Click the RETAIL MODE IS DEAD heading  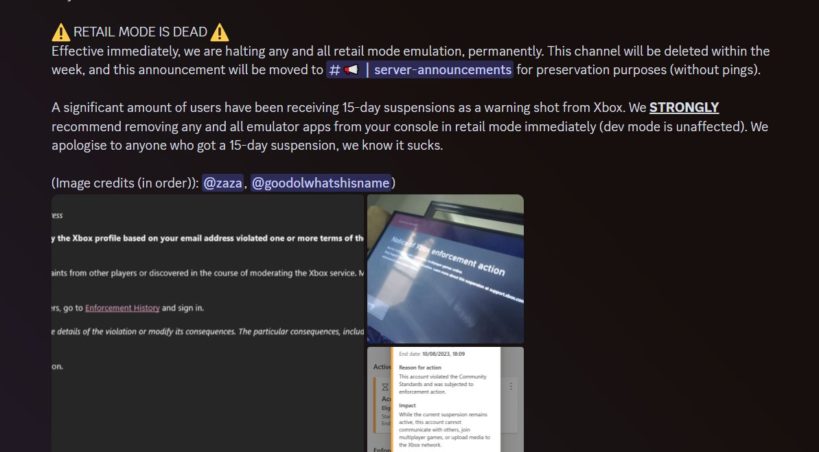[x=140, y=32]
